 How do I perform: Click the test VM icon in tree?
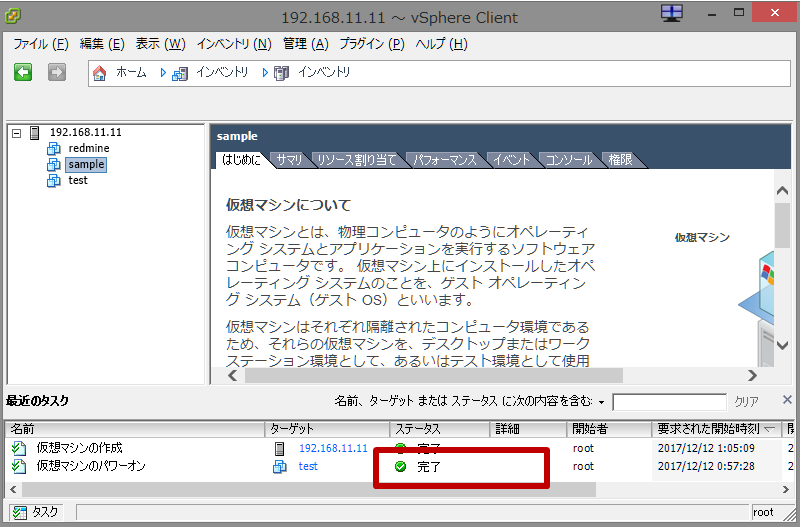53,180
